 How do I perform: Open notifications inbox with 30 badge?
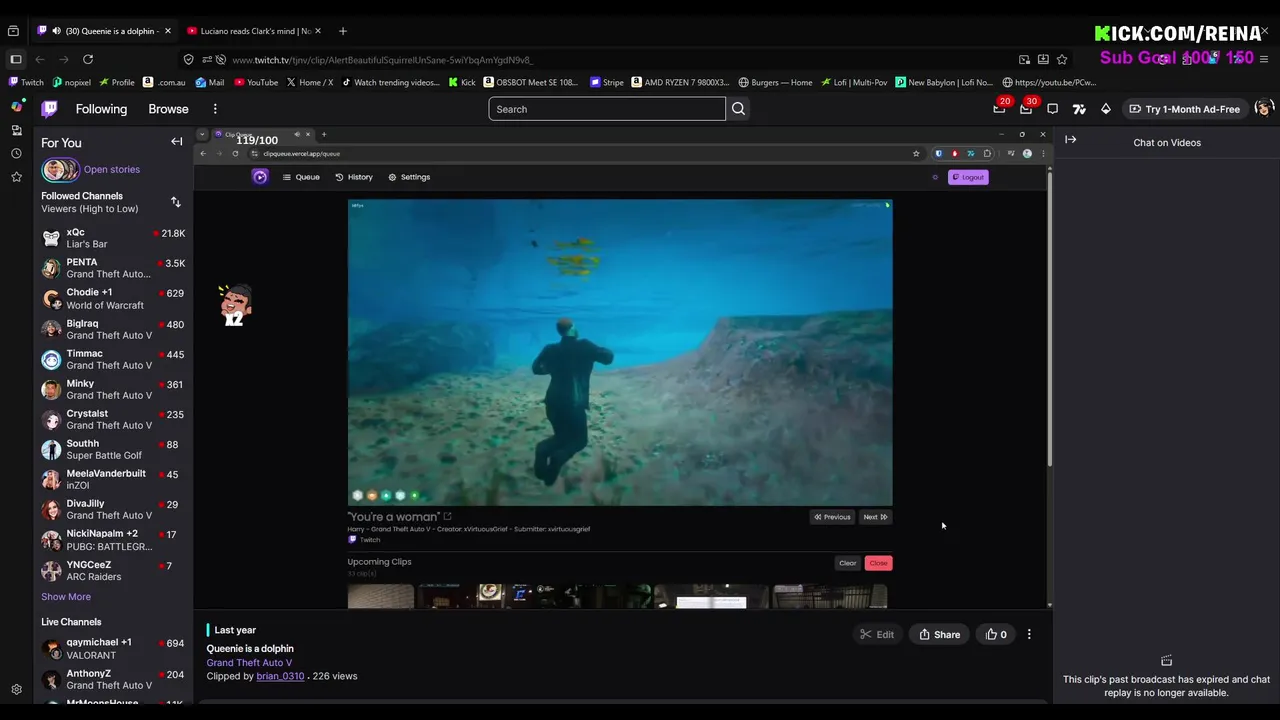pos(1027,108)
